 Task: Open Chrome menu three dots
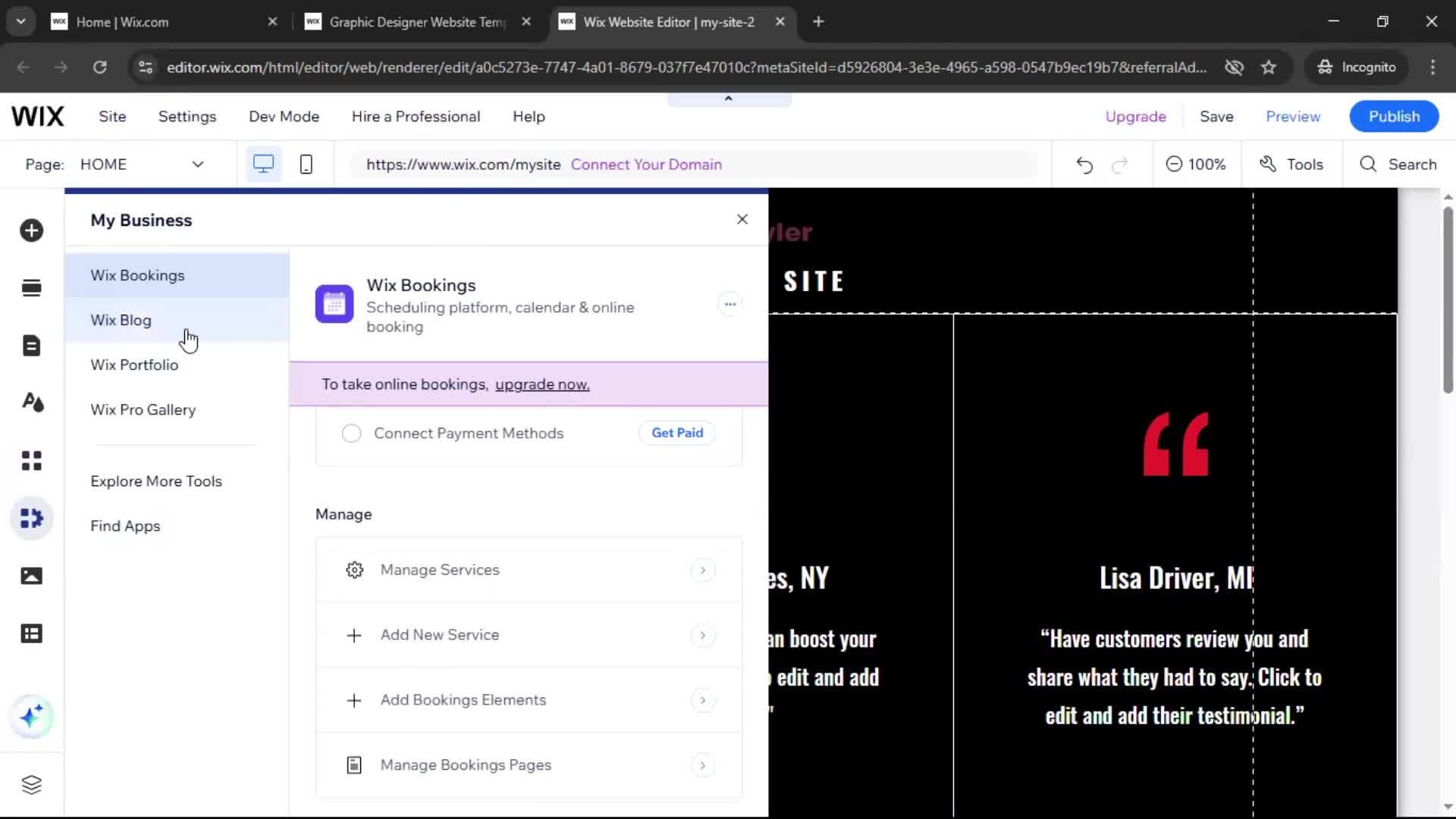click(x=1432, y=67)
